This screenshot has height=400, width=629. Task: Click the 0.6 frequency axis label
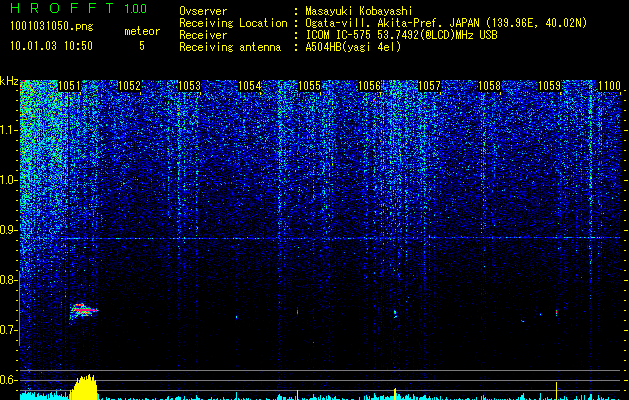pos(9,380)
